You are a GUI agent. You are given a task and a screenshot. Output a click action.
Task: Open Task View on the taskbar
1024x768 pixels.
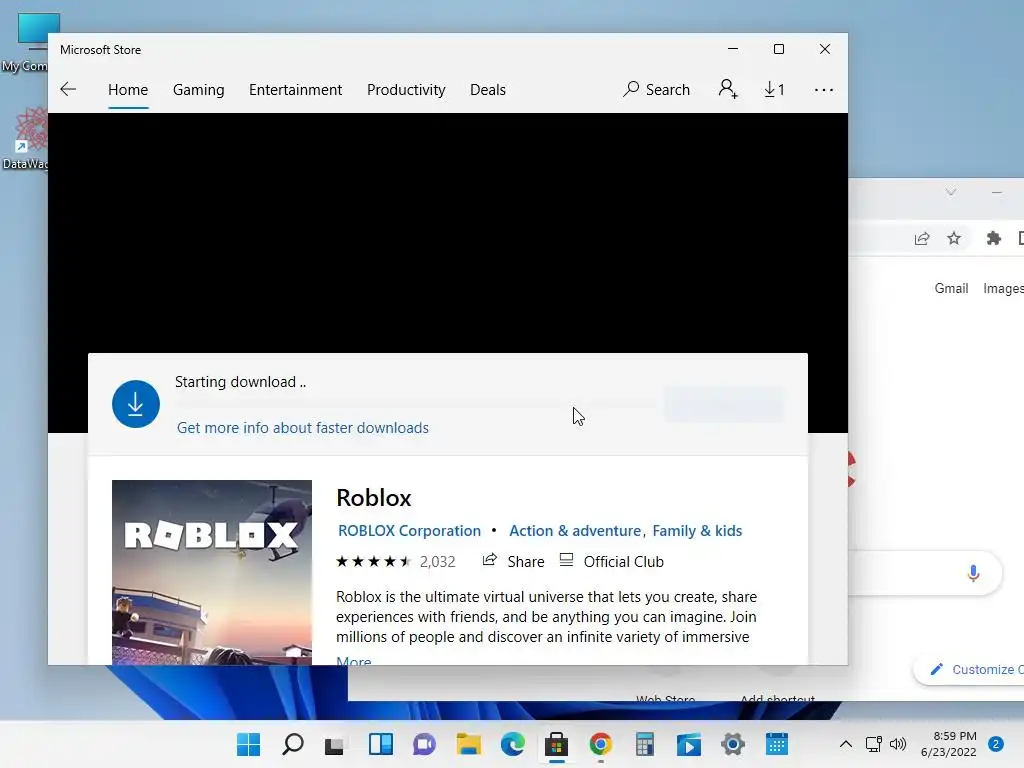click(334, 745)
